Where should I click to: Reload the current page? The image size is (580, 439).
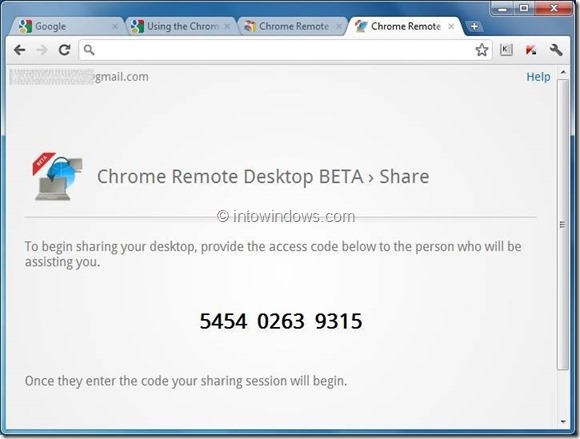65,50
